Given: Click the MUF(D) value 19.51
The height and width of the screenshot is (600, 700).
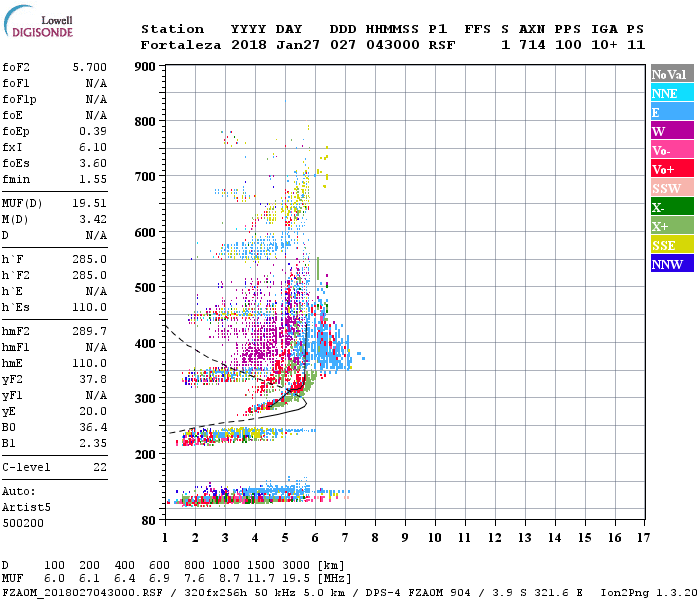Looking at the screenshot, I should pyautogui.click(x=90, y=203).
